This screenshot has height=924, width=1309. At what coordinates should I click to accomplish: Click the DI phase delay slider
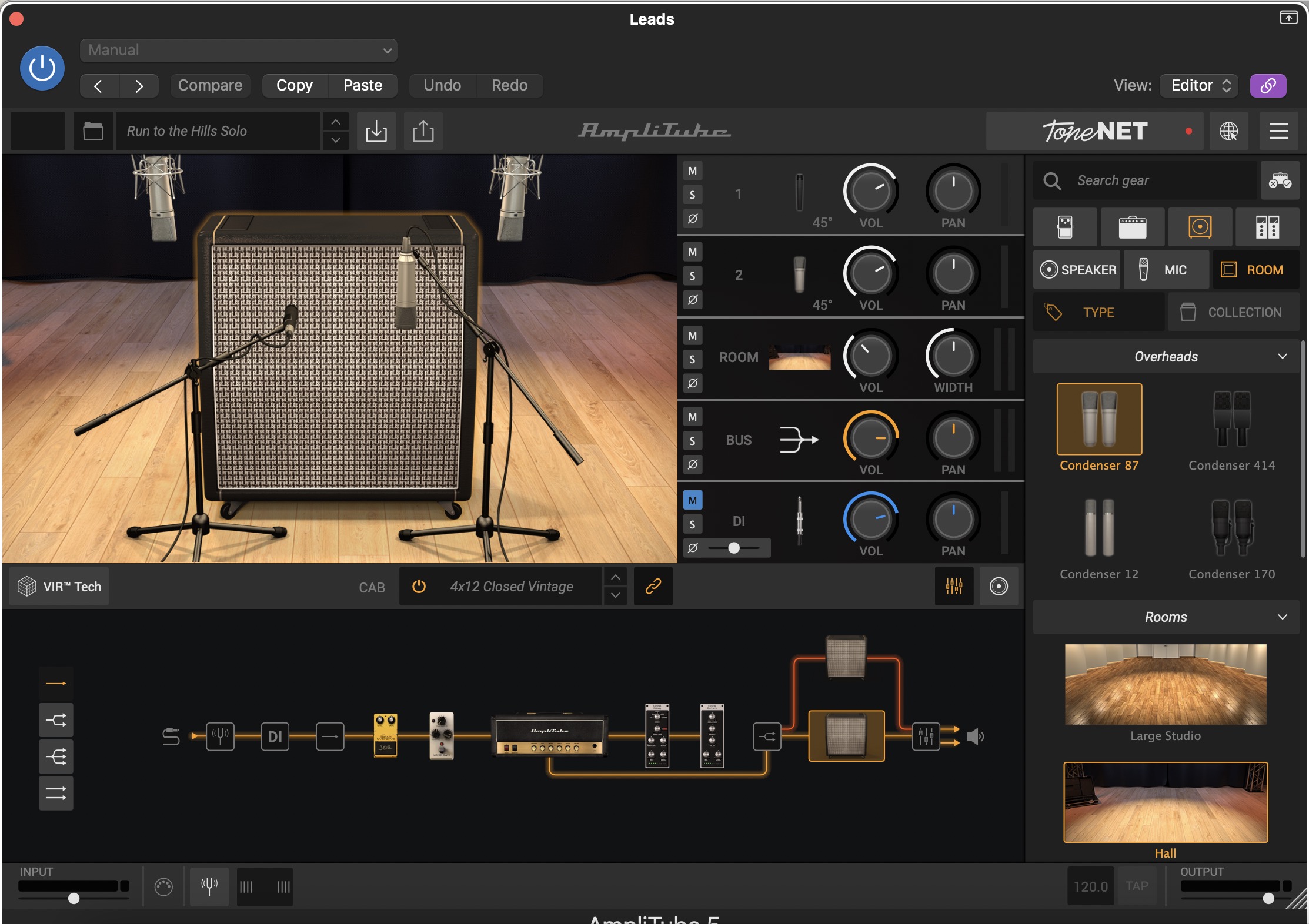point(734,548)
